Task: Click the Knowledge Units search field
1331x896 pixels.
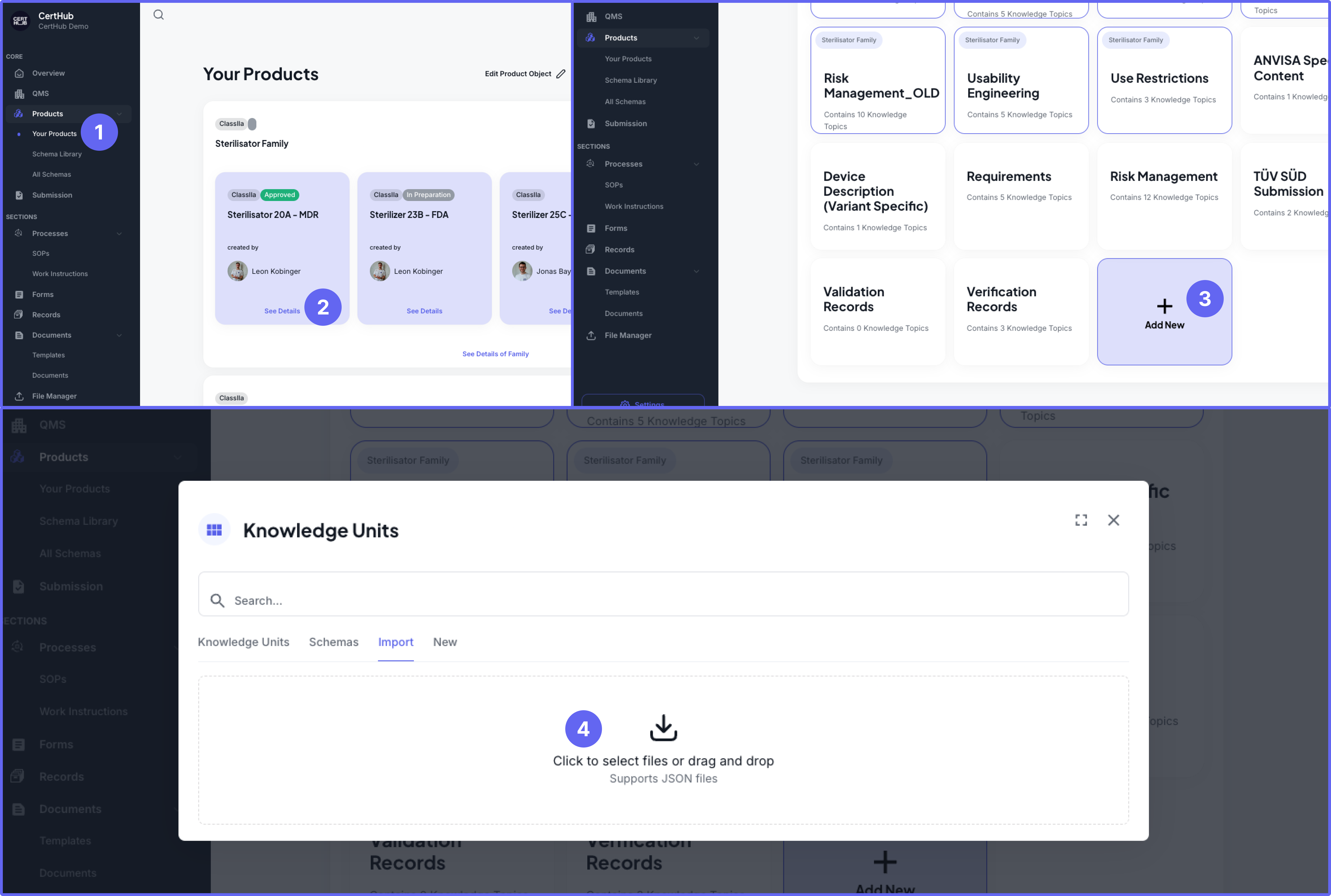Action: (x=663, y=600)
